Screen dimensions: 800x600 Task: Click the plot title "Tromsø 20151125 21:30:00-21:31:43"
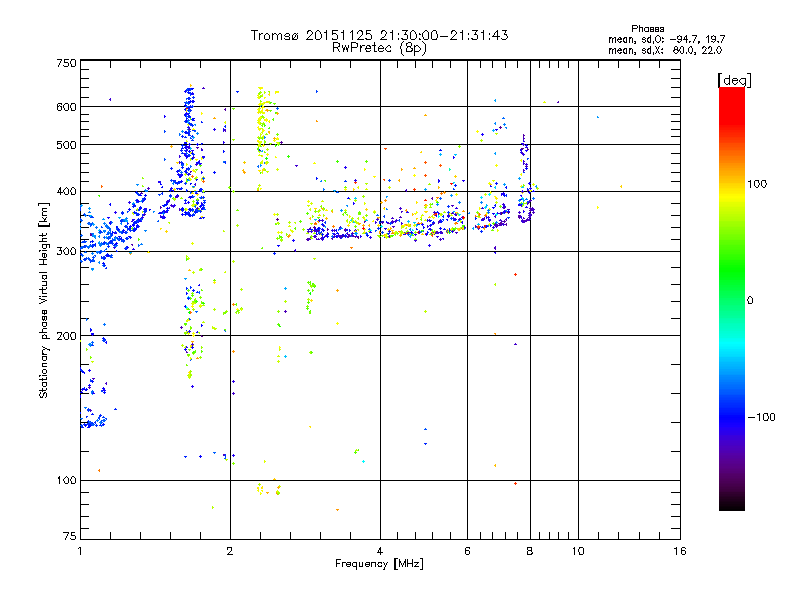pyautogui.click(x=379, y=35)
